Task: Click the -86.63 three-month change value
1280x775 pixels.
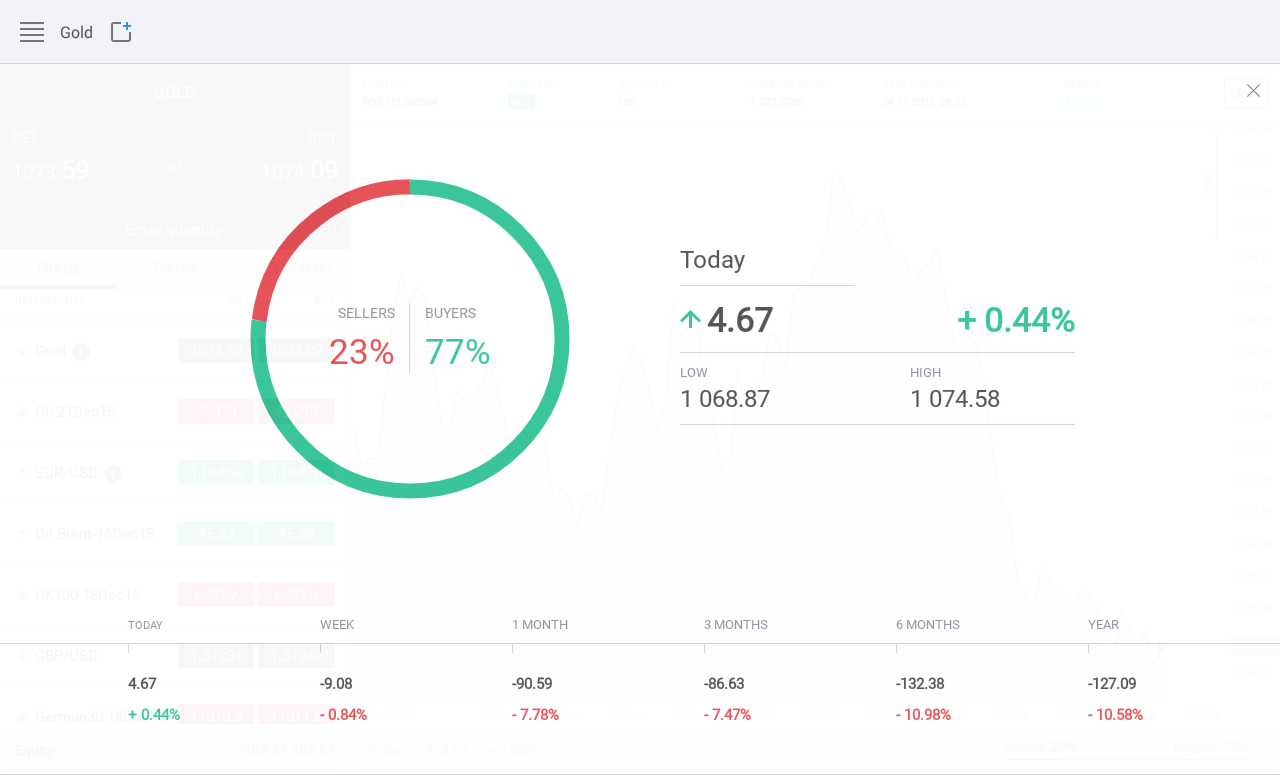Action: tap(724, 684)
